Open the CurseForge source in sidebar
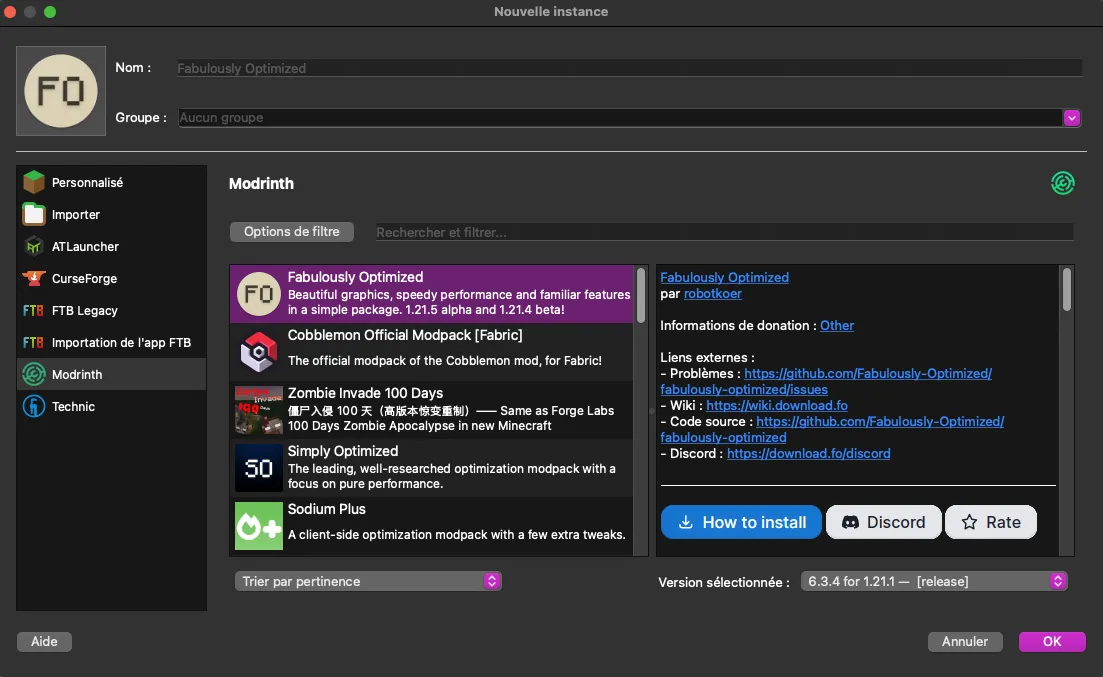This screenshot has height=677, width=1103. [x=84, y=279]
